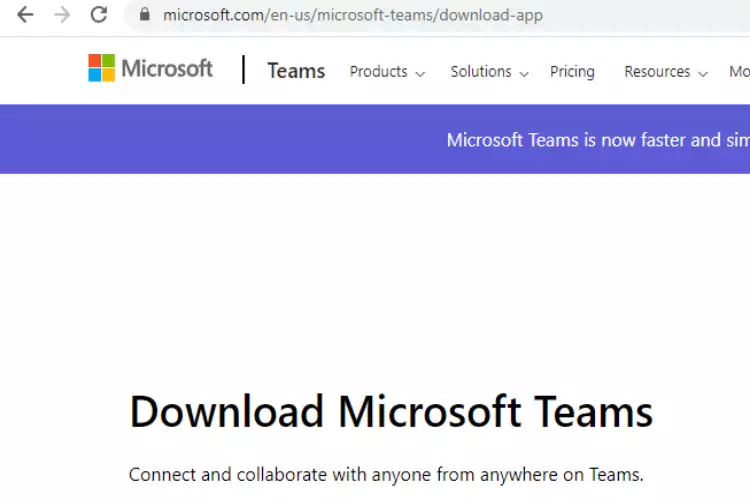This screenshot has width=750, height=500.
Task: Reload the page with the refresh icon
Action: (x=99, y=15)
